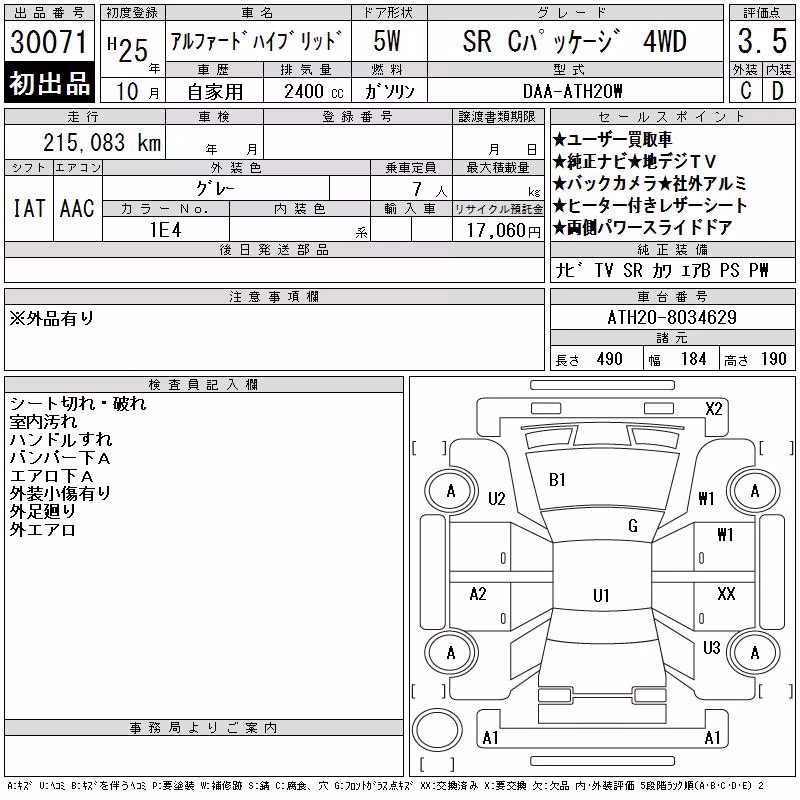The width and height of the screenshot is (800, 800).
Task: Click the recycle deposit 17,060円
Action: click(503, 231)
